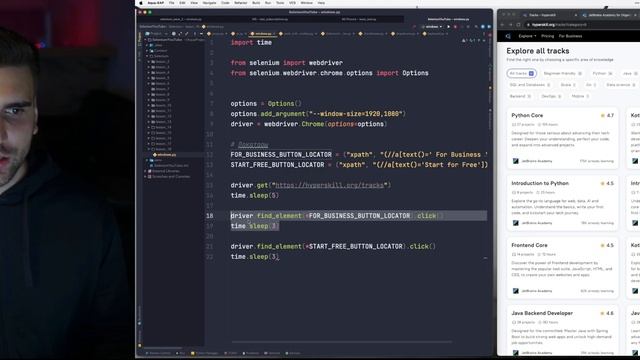Open the Run menu
The image size is (640, 360).
point(268,3)
